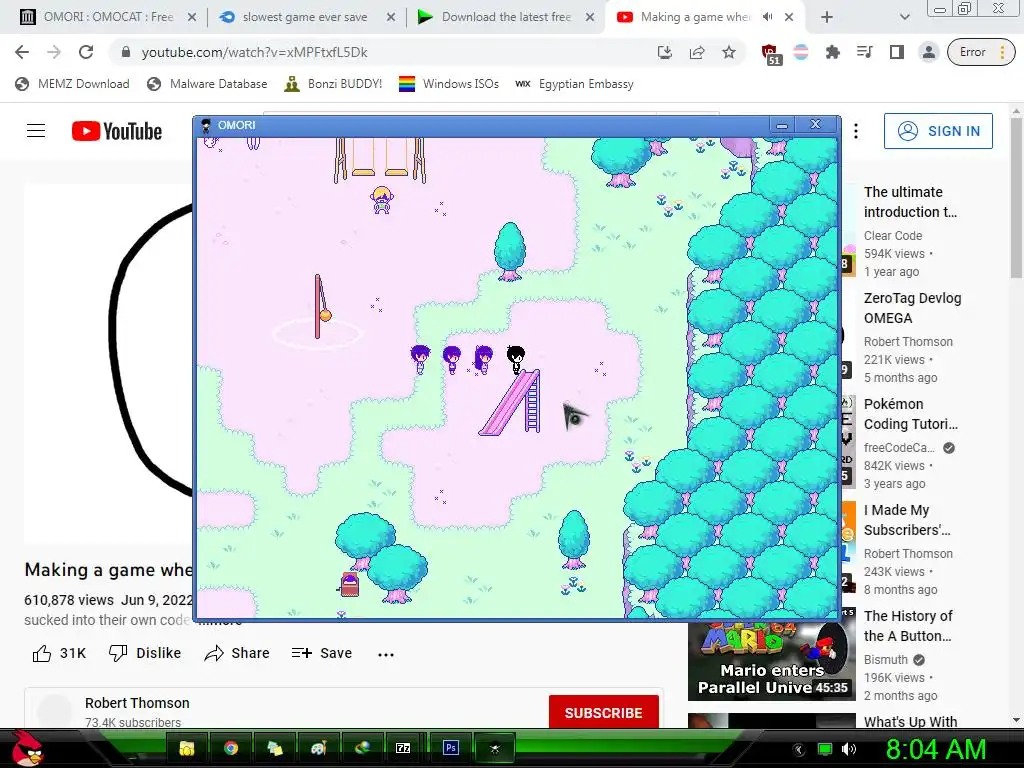Viewport: 1024px width, 768px height.
Task: Open volume control in system tray
Action: 848,749
